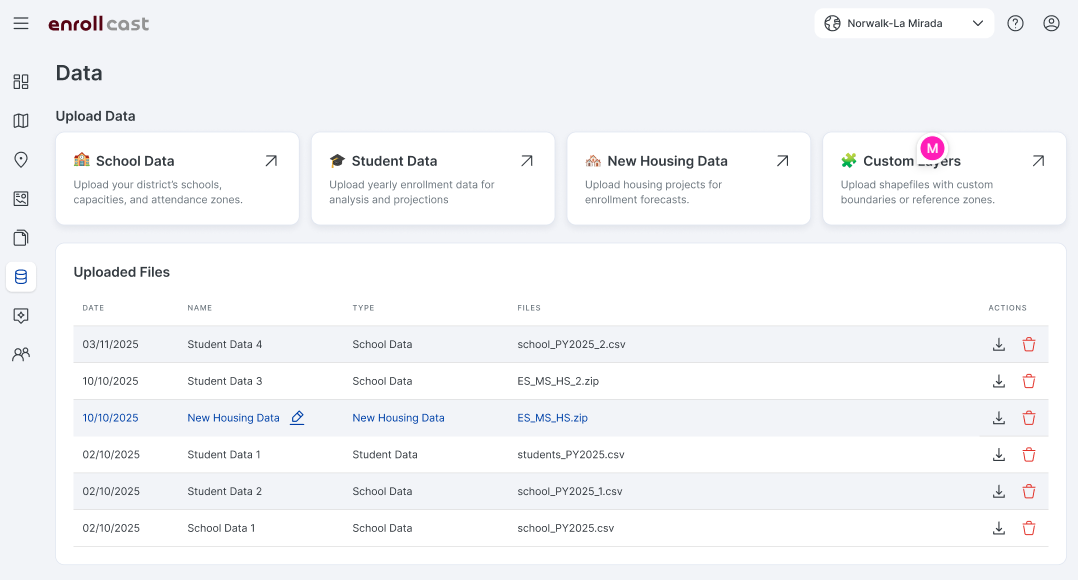
Task: Download the Student Data 4 file
Action: 998,345
